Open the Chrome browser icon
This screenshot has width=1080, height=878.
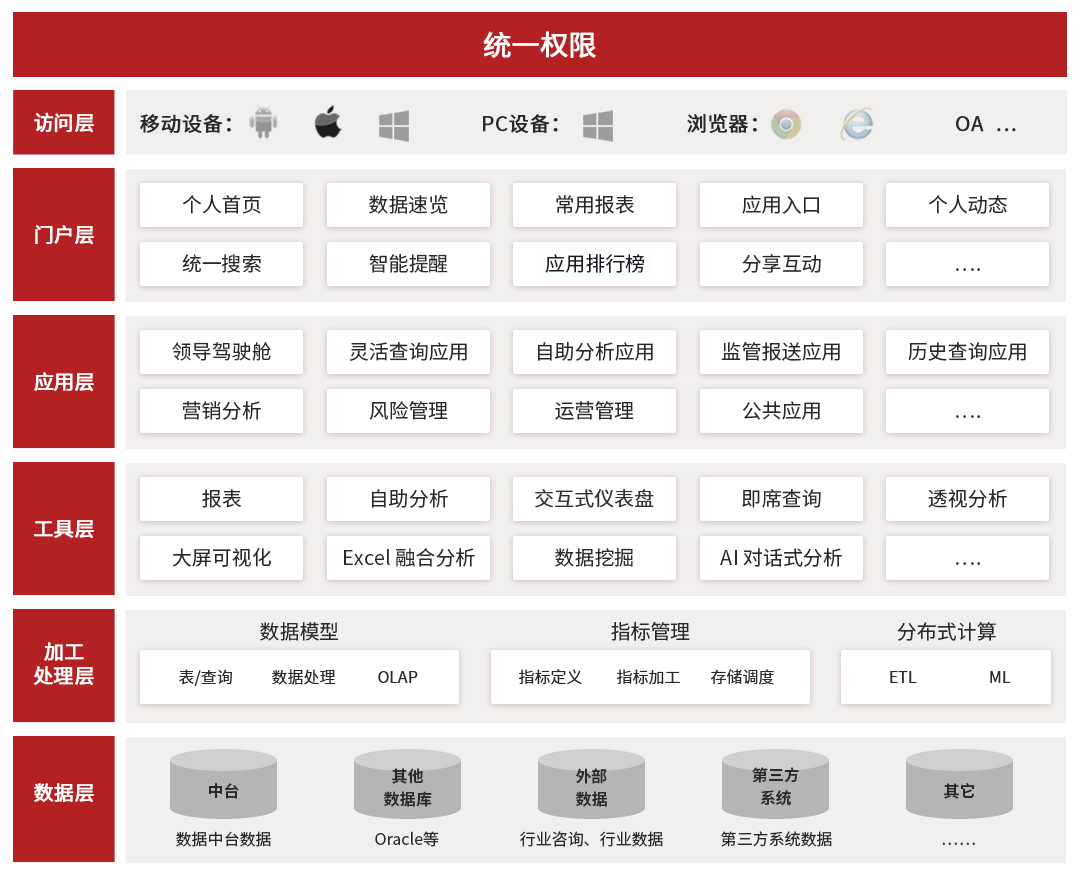(786, 124)
